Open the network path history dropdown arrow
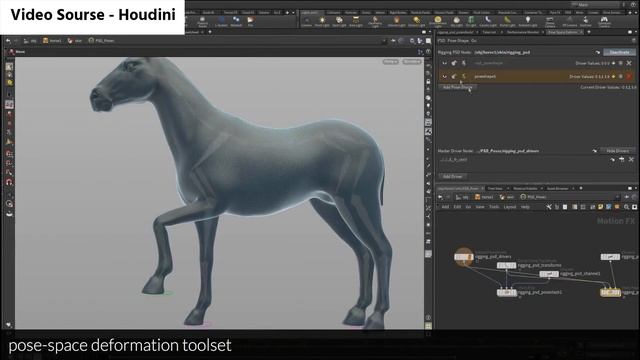640x360 pixels. pyautogui.click(x=617, y=197)
